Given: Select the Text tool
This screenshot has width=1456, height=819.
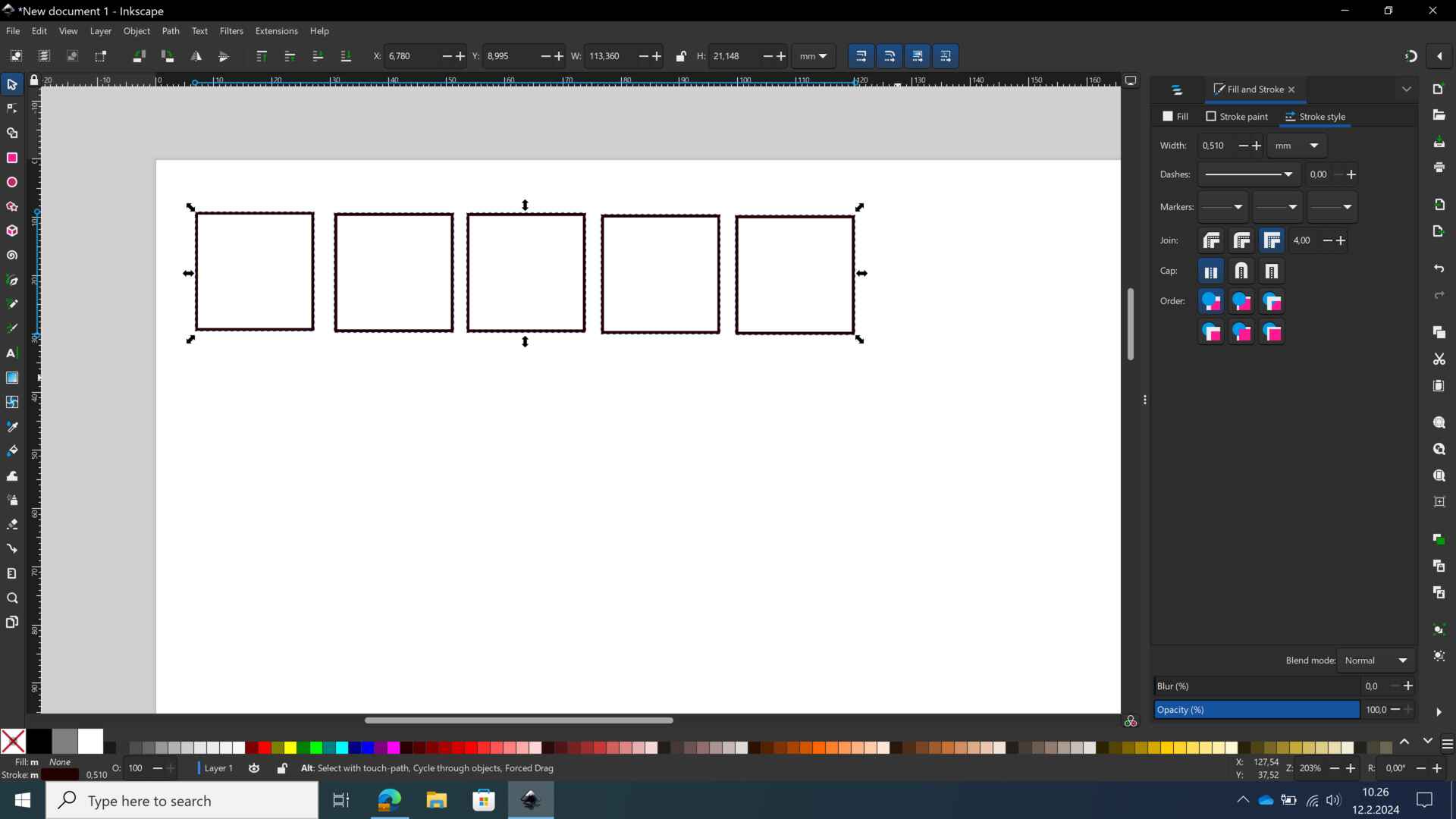Looking at the screenshot, I should [x=11, y=352].
